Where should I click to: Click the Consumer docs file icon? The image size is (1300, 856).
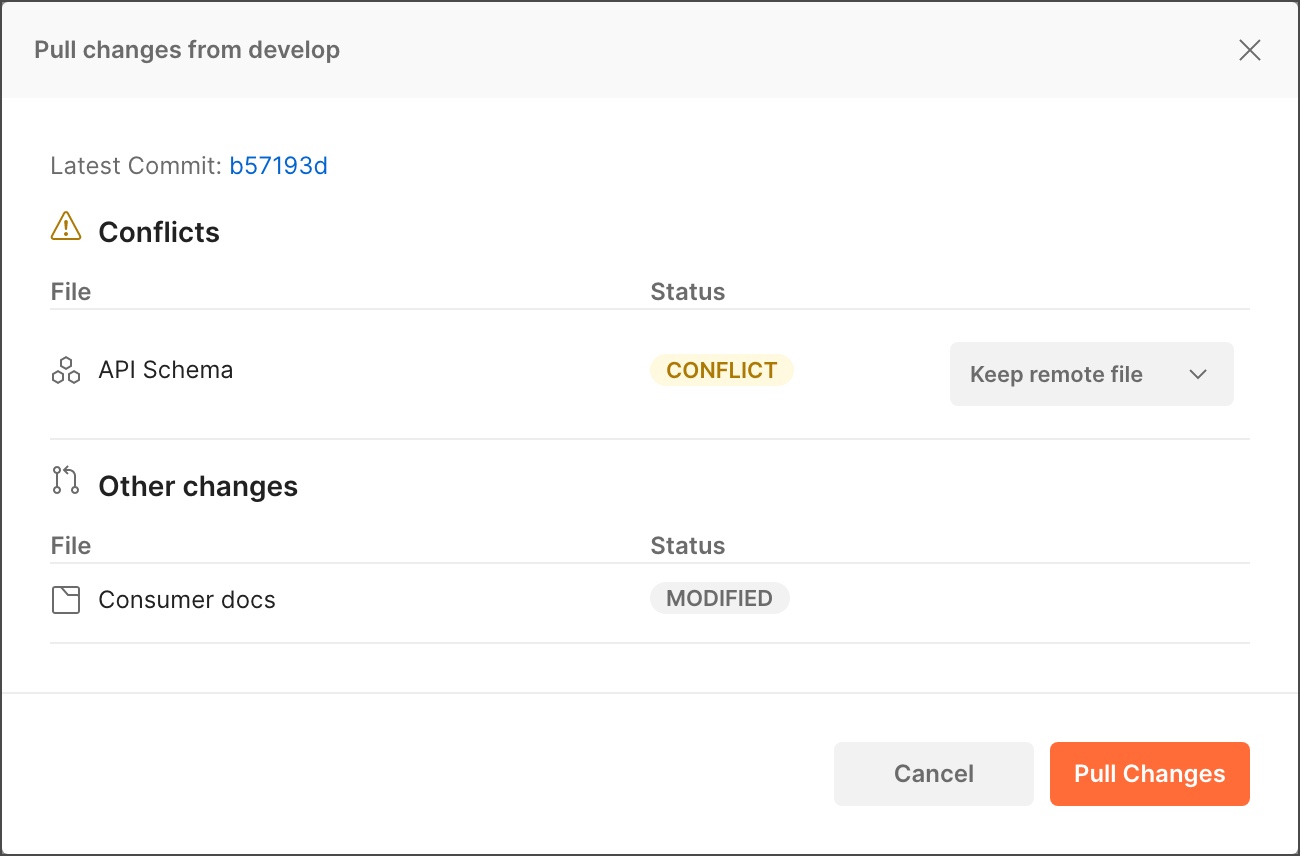(x=66, y=600)
